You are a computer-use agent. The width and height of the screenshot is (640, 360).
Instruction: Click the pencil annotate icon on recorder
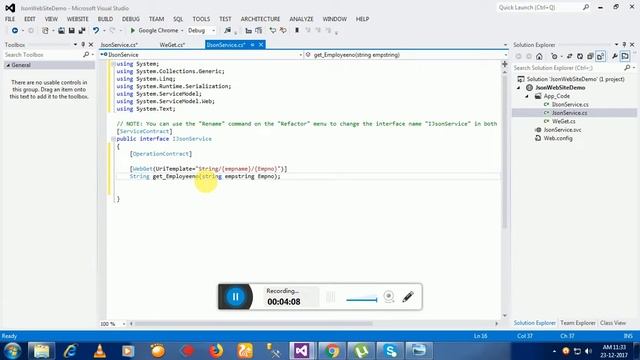(408, 297)
